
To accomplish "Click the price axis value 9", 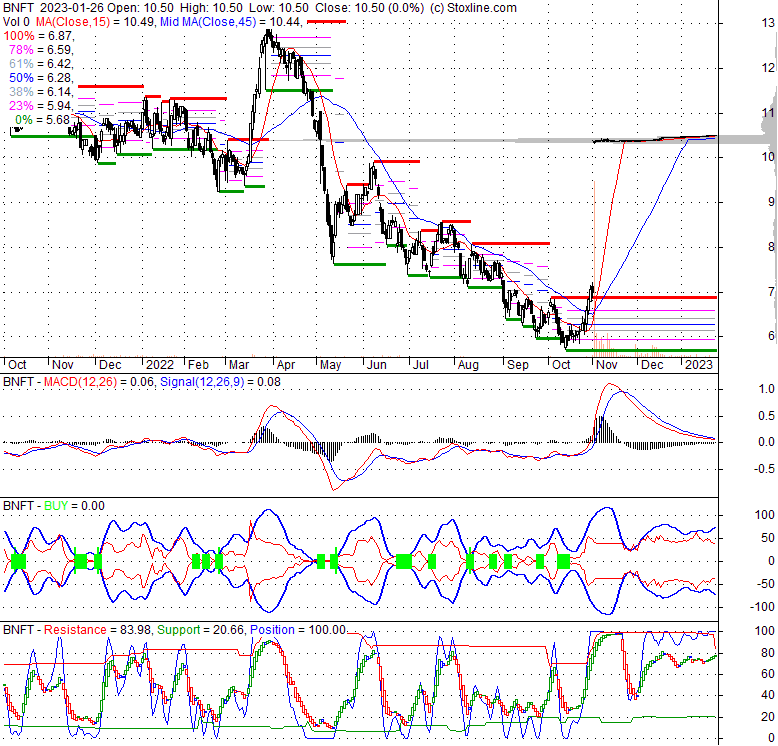I will coord(771,201).
